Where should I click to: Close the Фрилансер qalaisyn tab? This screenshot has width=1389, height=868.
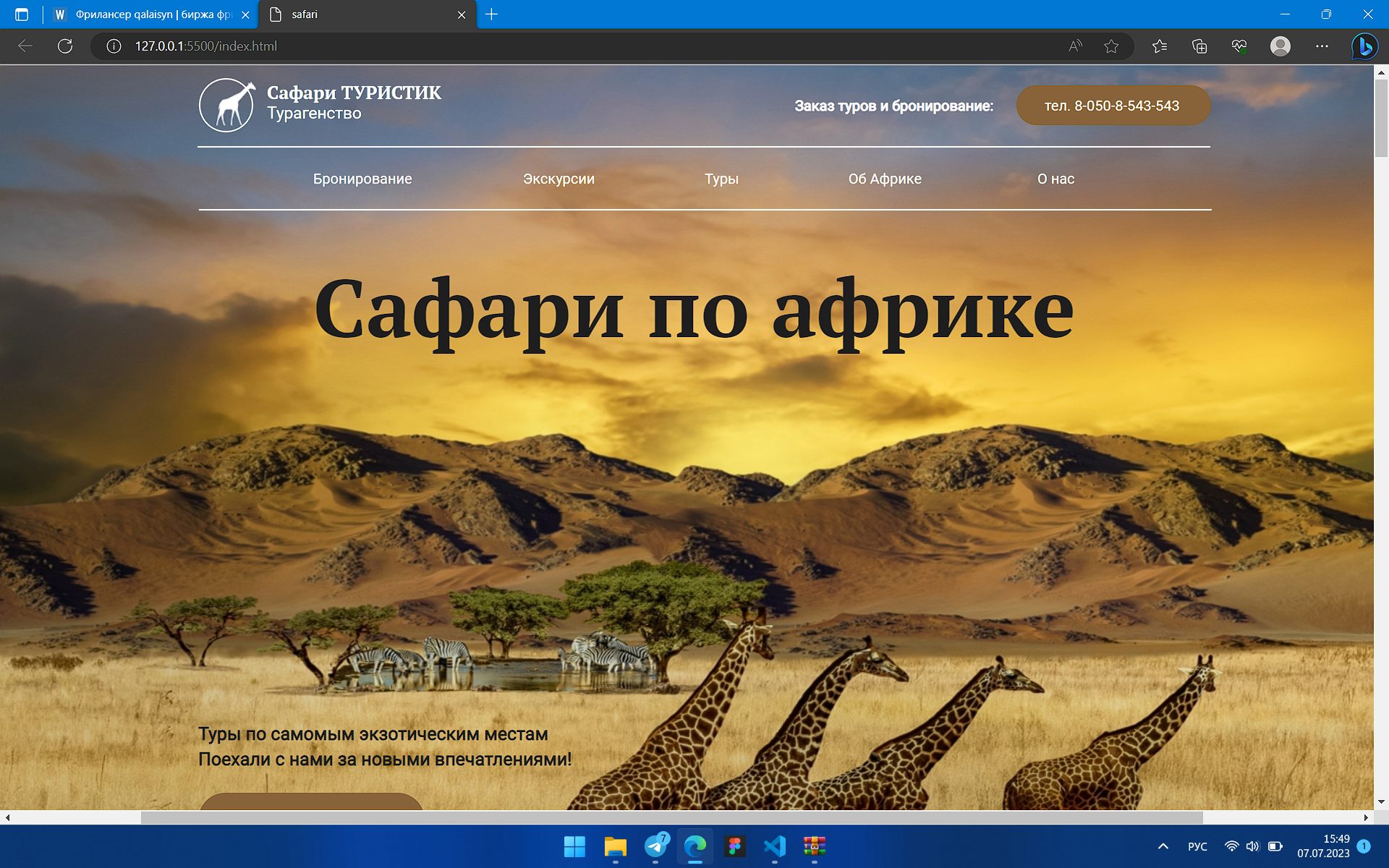click(245, 14)
